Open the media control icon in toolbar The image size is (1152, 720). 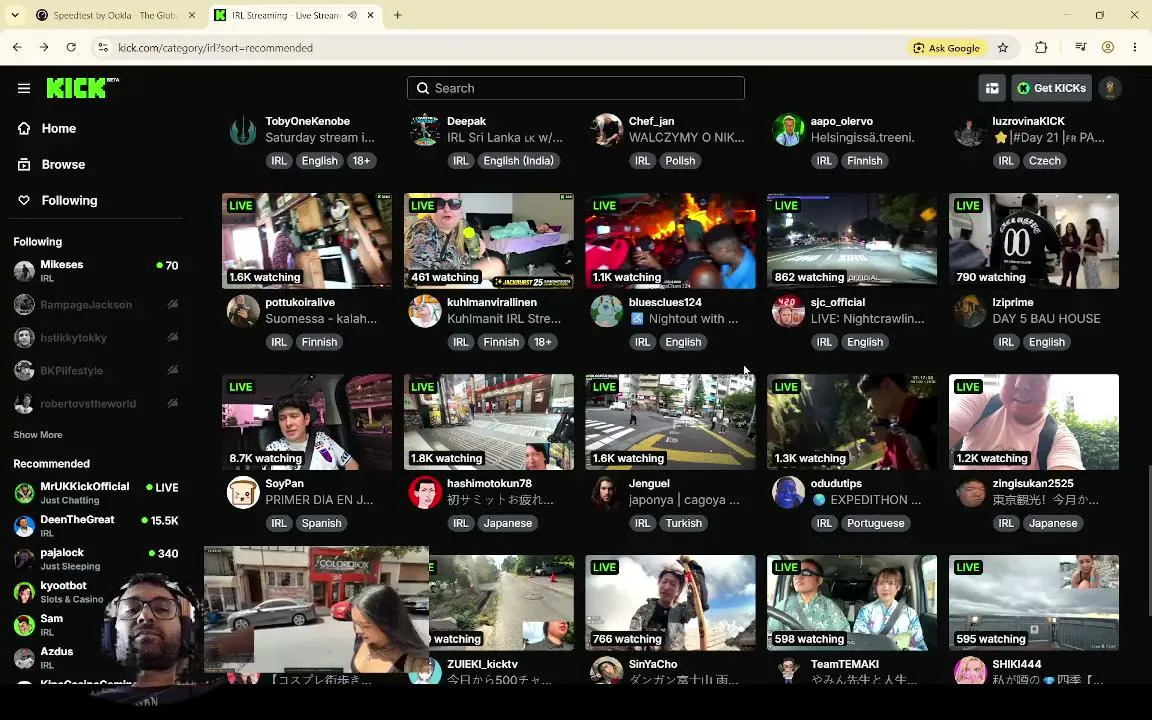[x=1080, y=47]
